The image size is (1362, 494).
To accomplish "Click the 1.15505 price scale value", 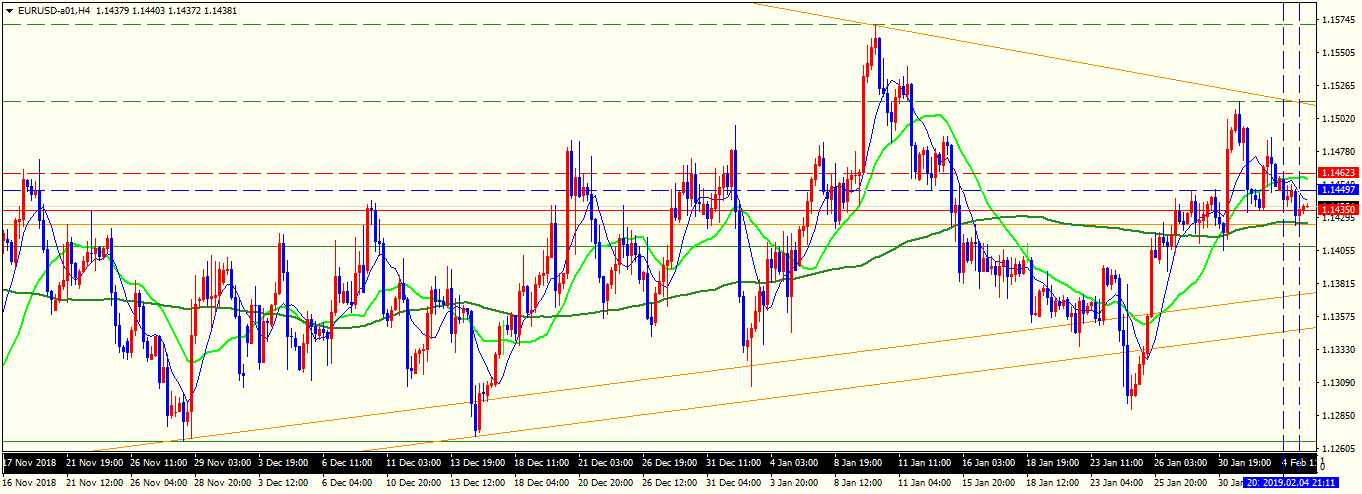I will point(1340,53).
